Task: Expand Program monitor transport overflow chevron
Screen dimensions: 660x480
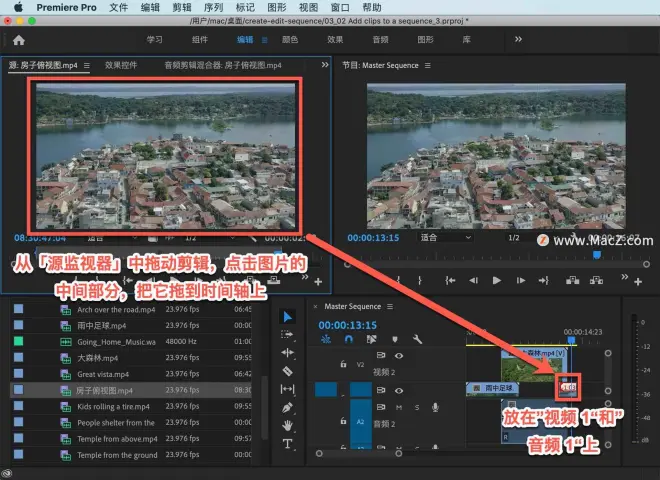Action: [625, 277]
